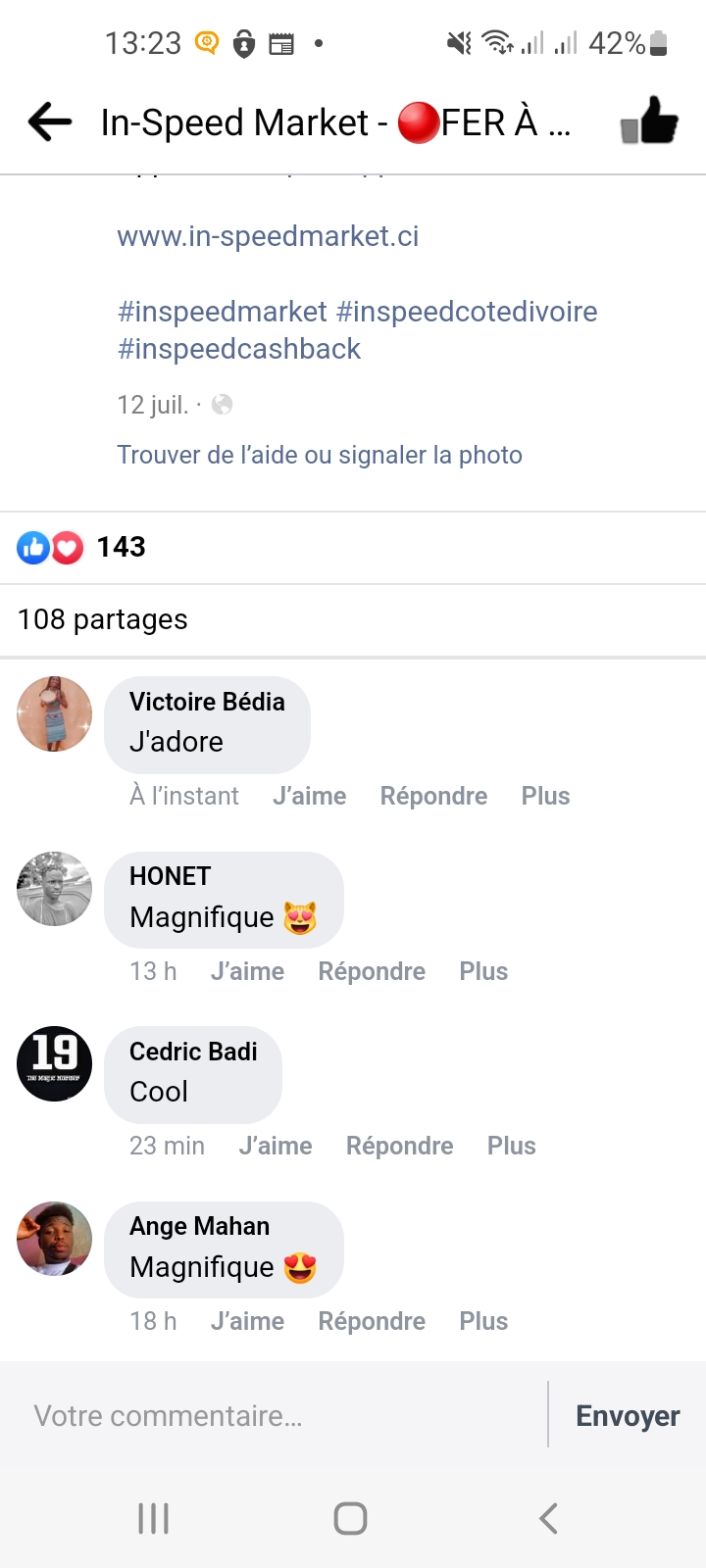This screenshot has height=1568, width=706.
Task: Open HONET's profile picture
Action: (x=55, y=889)
